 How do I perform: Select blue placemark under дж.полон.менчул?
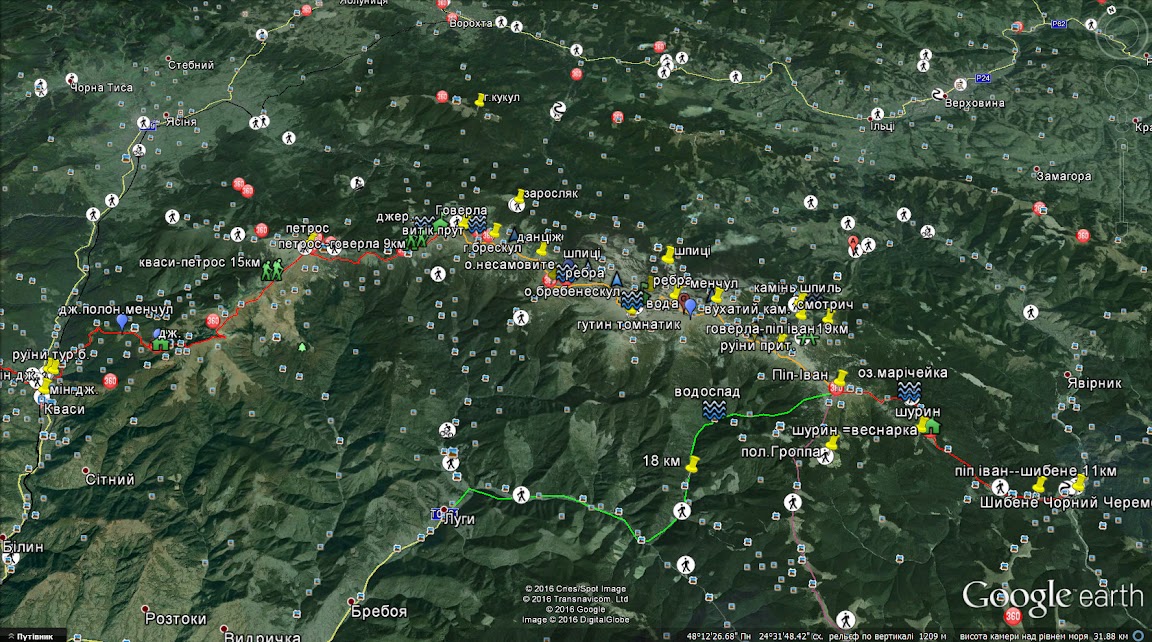tap(122, 322)
